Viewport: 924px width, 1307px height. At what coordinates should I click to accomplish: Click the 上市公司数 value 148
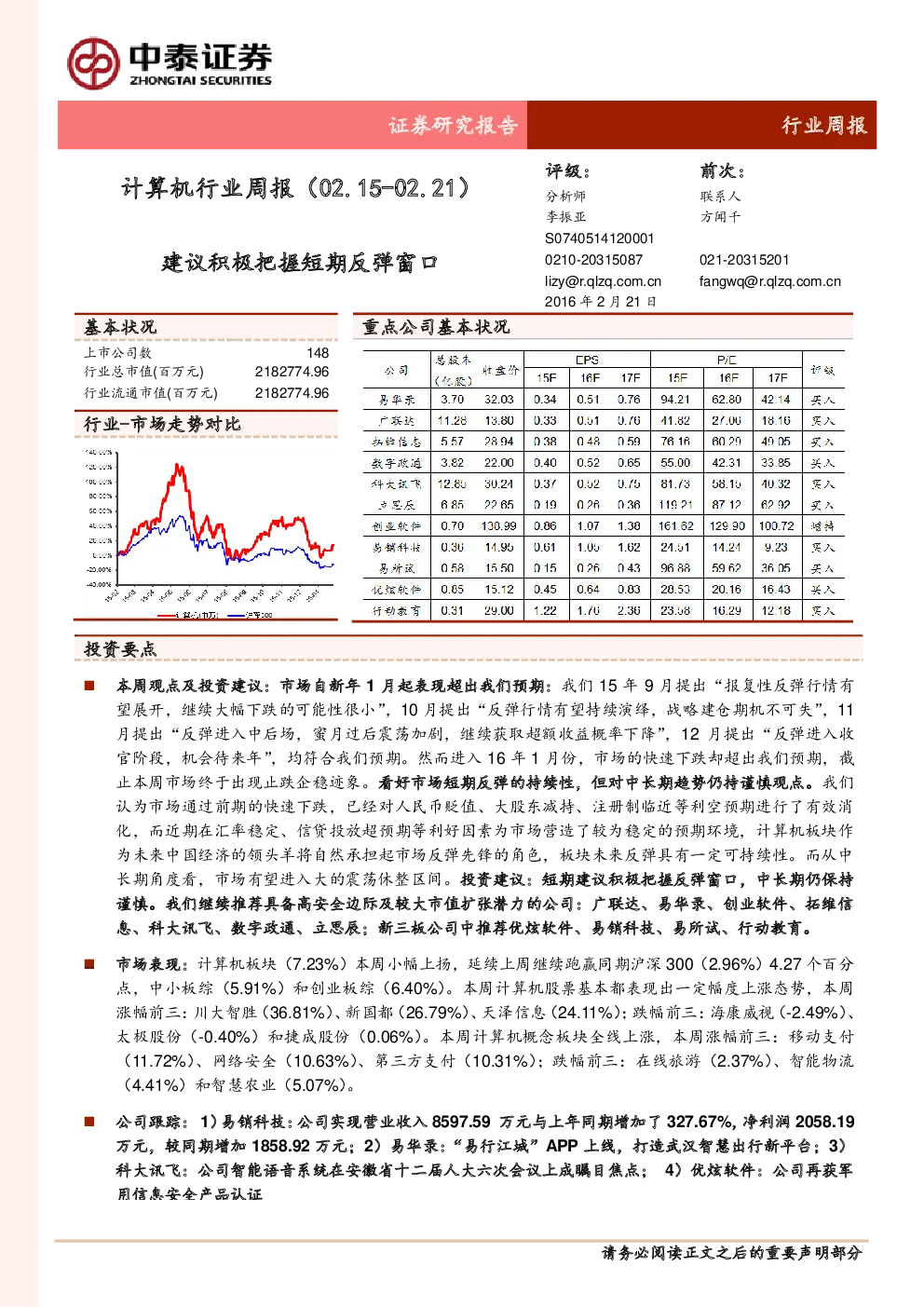click(x=318, y=353)
